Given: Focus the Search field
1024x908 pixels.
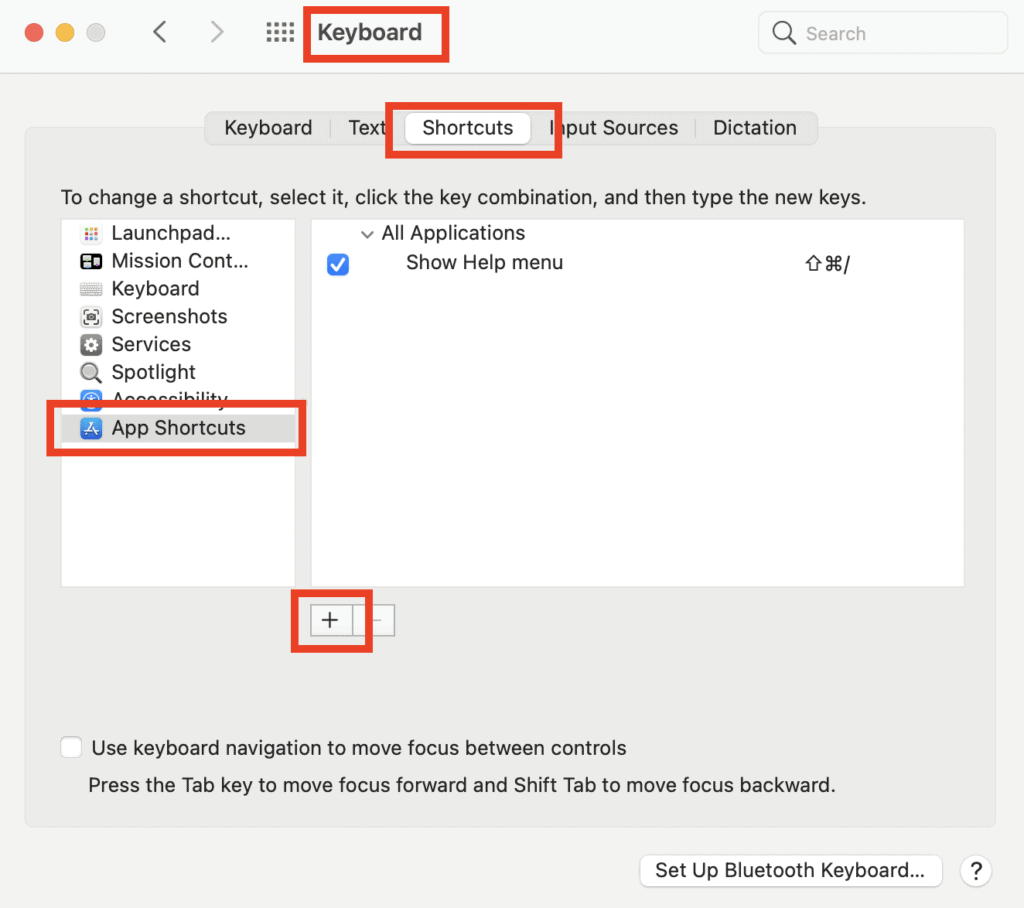Looking at the screenshot, I should [883, 33].
